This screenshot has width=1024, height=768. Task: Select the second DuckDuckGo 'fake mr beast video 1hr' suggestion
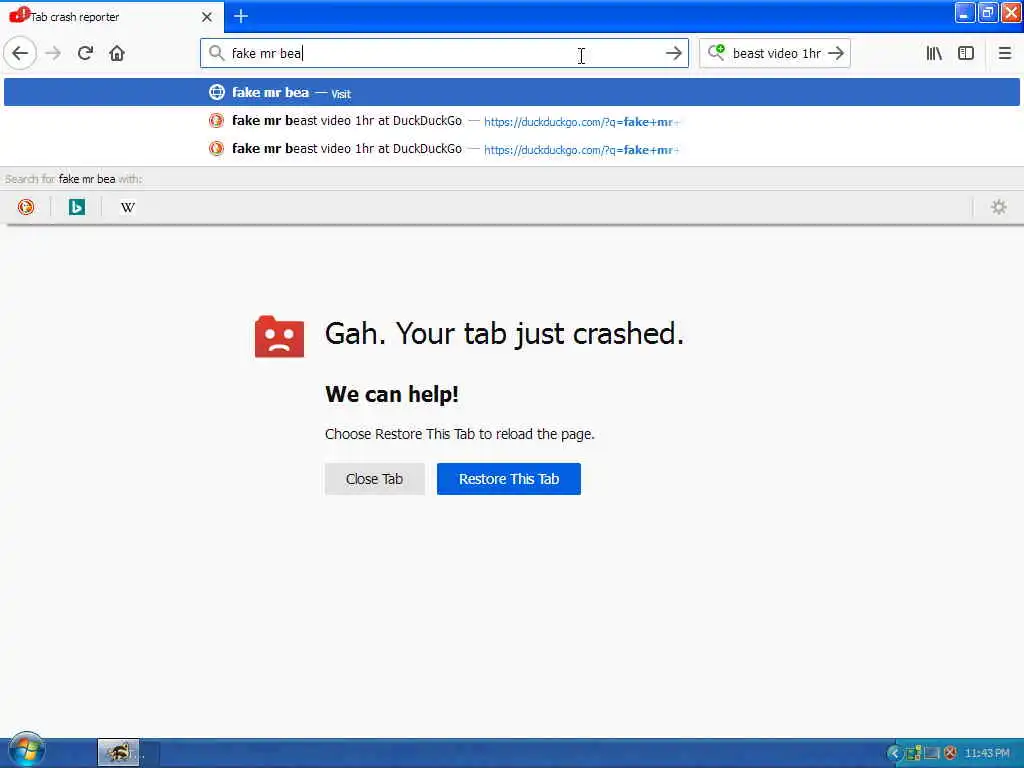coord(511,149)
